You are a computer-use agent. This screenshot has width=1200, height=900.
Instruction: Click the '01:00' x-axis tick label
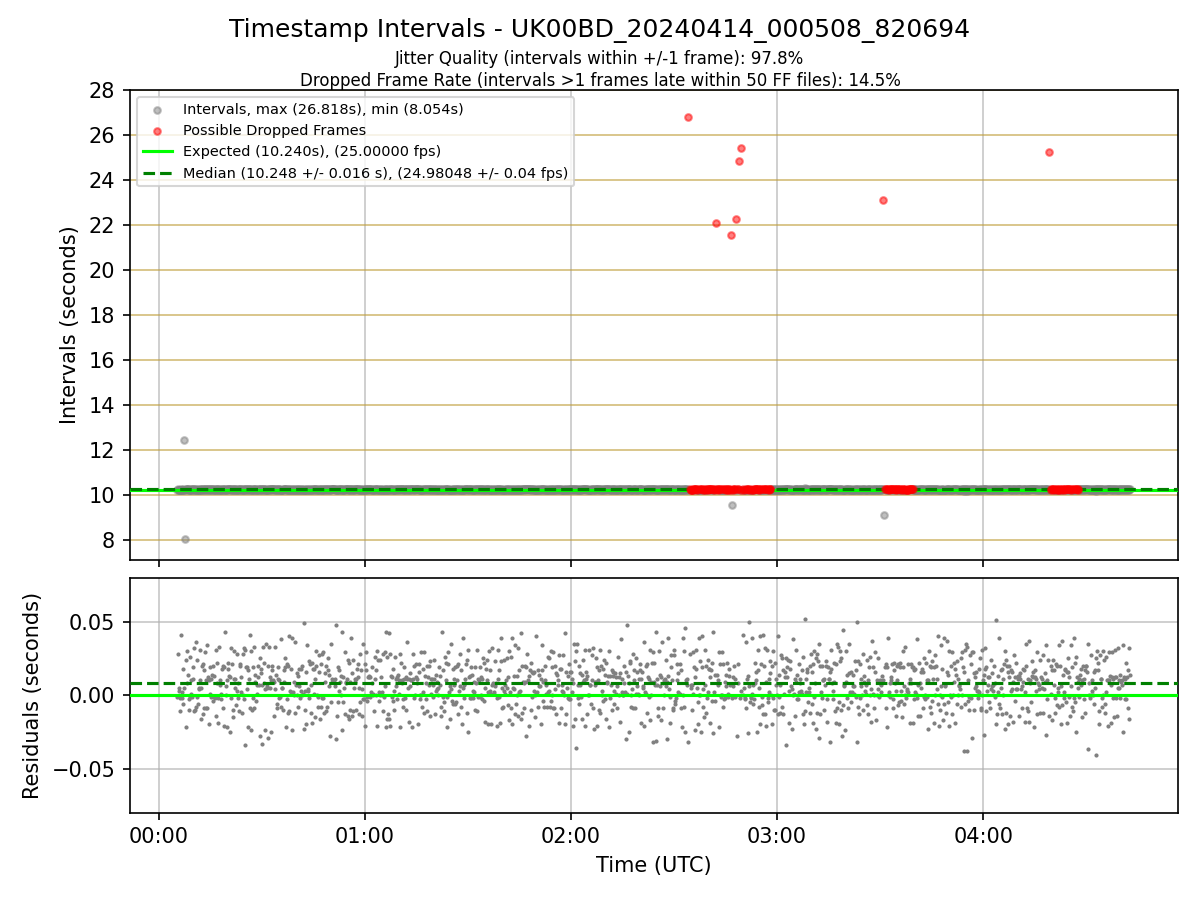pyautogui.click(x=365, y=835)
